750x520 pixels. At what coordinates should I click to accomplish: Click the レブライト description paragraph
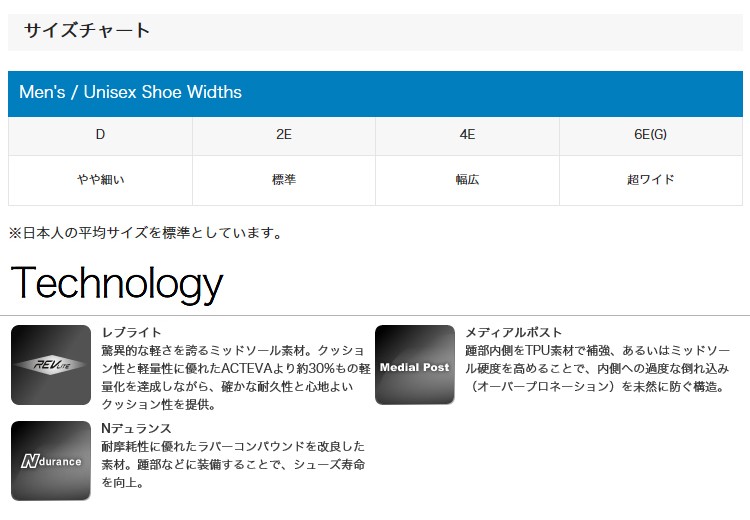coord(236,377)
